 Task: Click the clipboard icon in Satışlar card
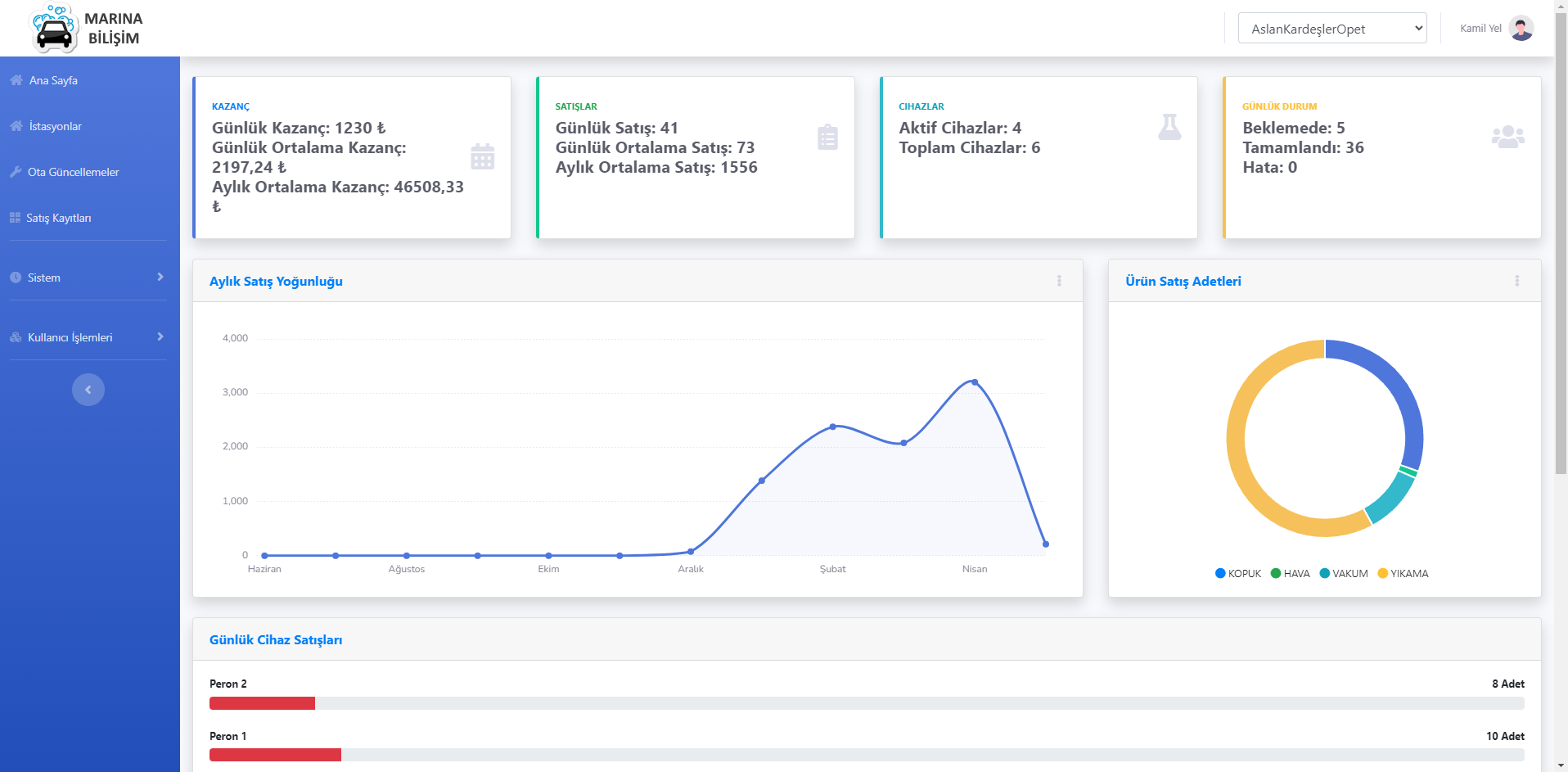[827, 137]
